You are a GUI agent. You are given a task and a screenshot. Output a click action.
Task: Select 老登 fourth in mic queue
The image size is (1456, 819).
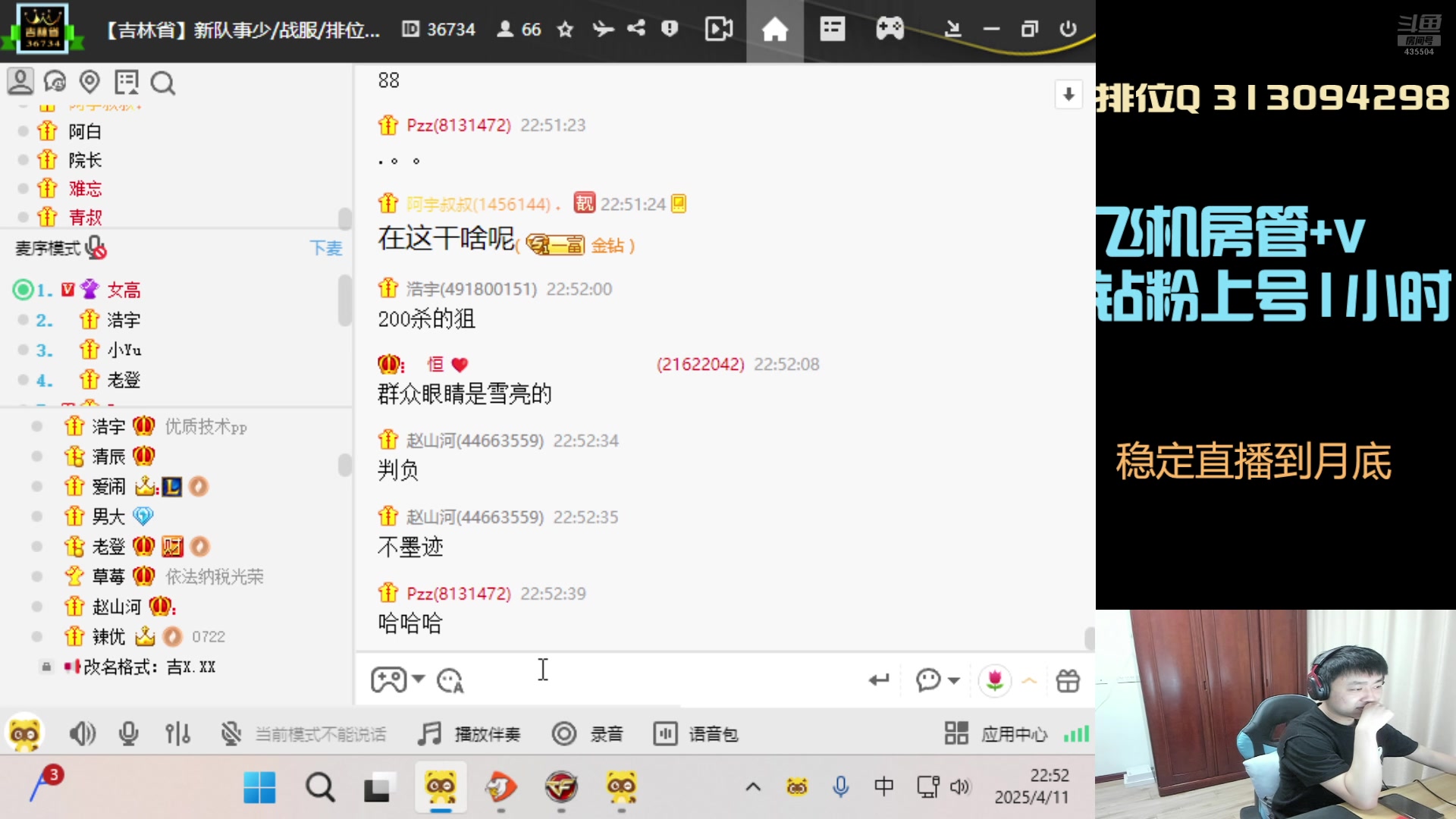pos(123,380)
